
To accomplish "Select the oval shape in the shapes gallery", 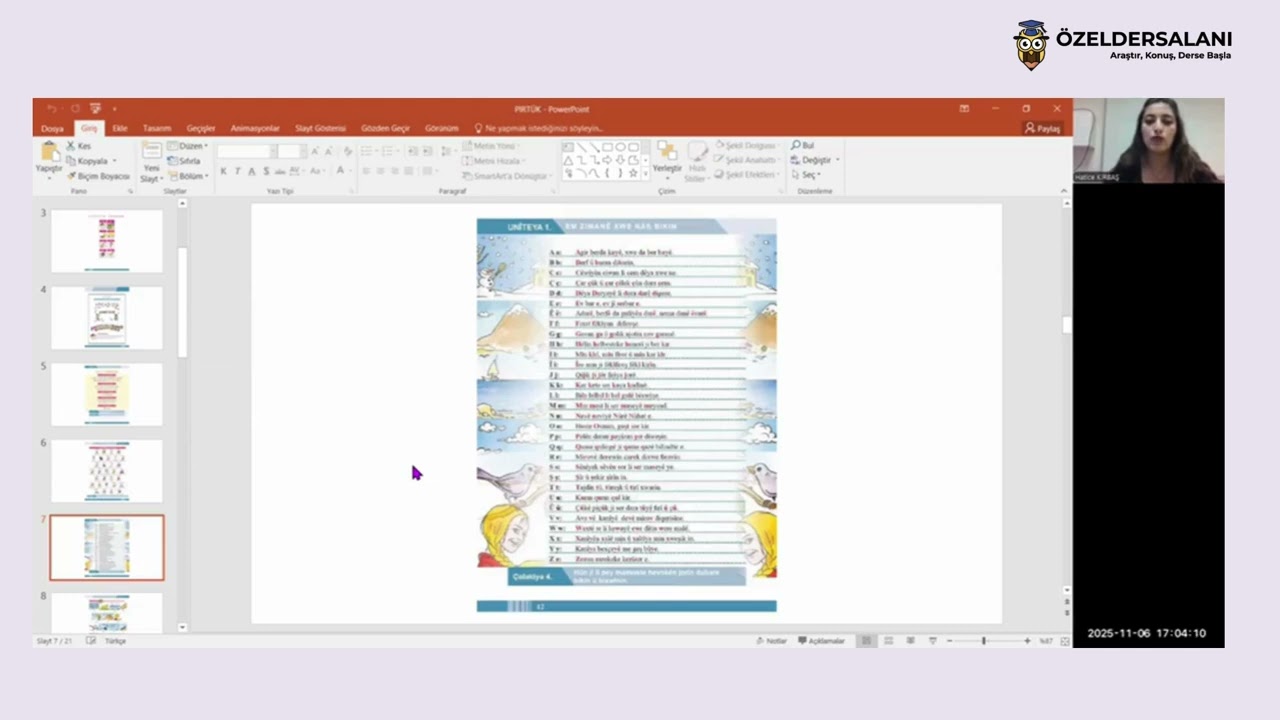I will [x=620, y=147].
